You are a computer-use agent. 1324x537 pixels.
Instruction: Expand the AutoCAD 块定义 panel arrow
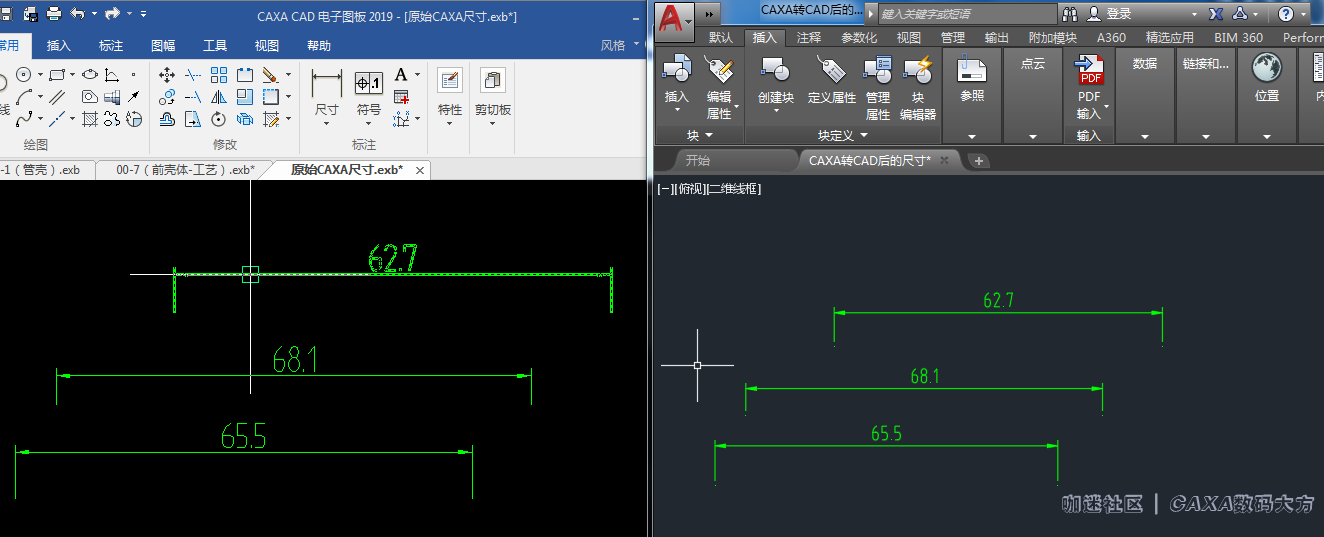(862, 135)
